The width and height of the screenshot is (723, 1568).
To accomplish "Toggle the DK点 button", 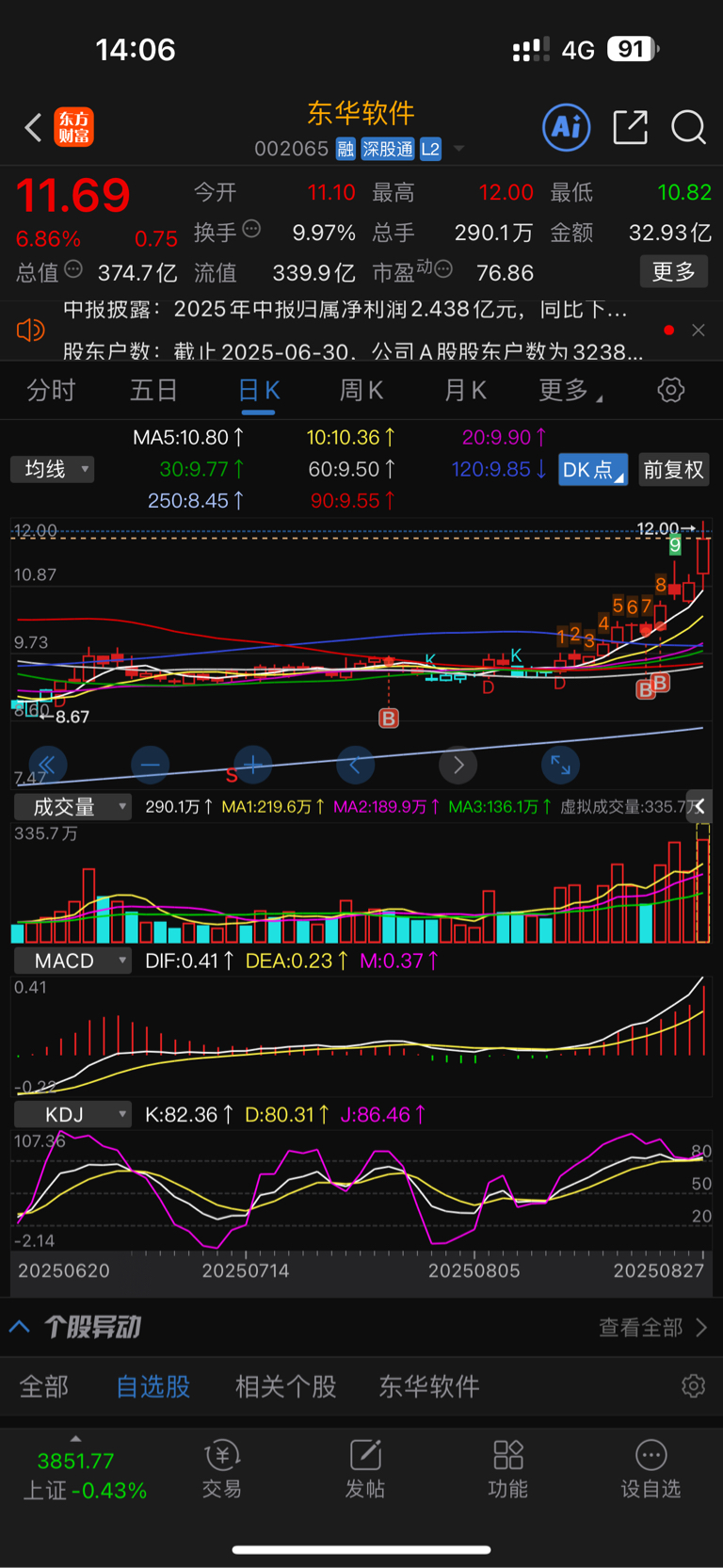I will click(x=593, y=469).
